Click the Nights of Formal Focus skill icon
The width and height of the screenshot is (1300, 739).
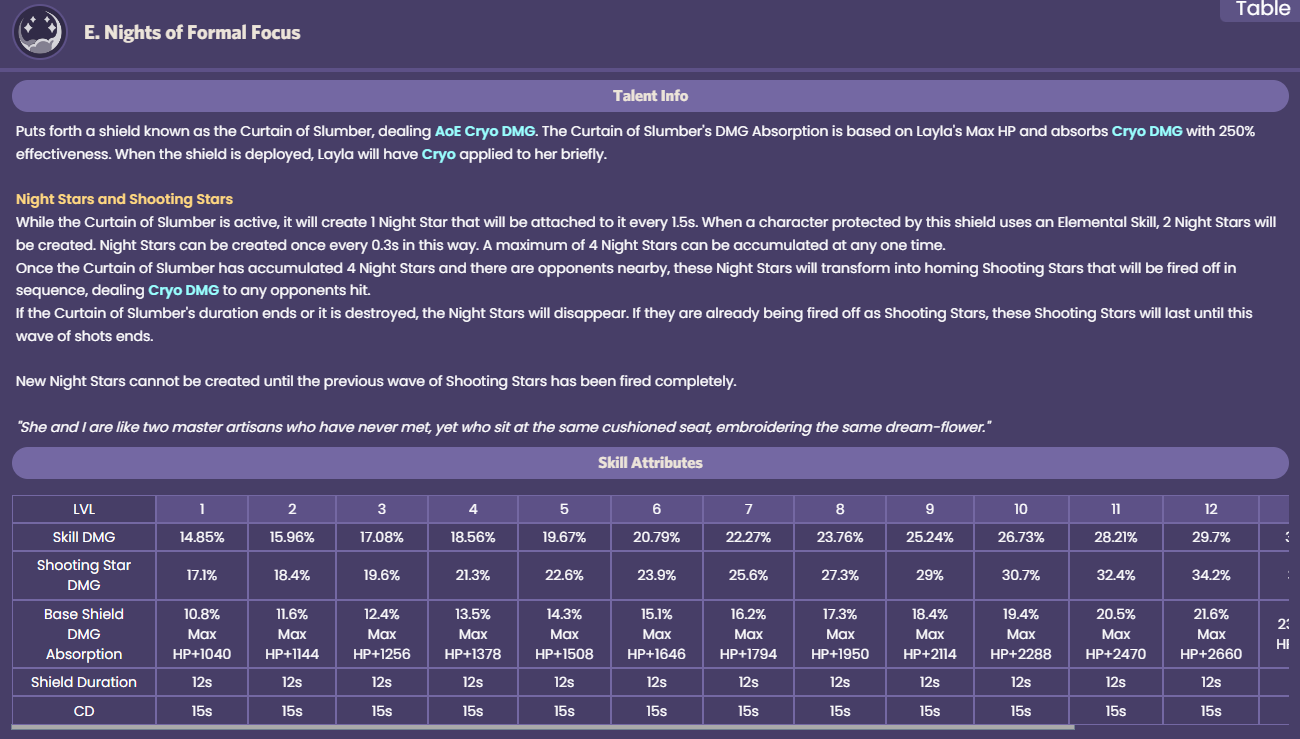(x=40, y=32)
